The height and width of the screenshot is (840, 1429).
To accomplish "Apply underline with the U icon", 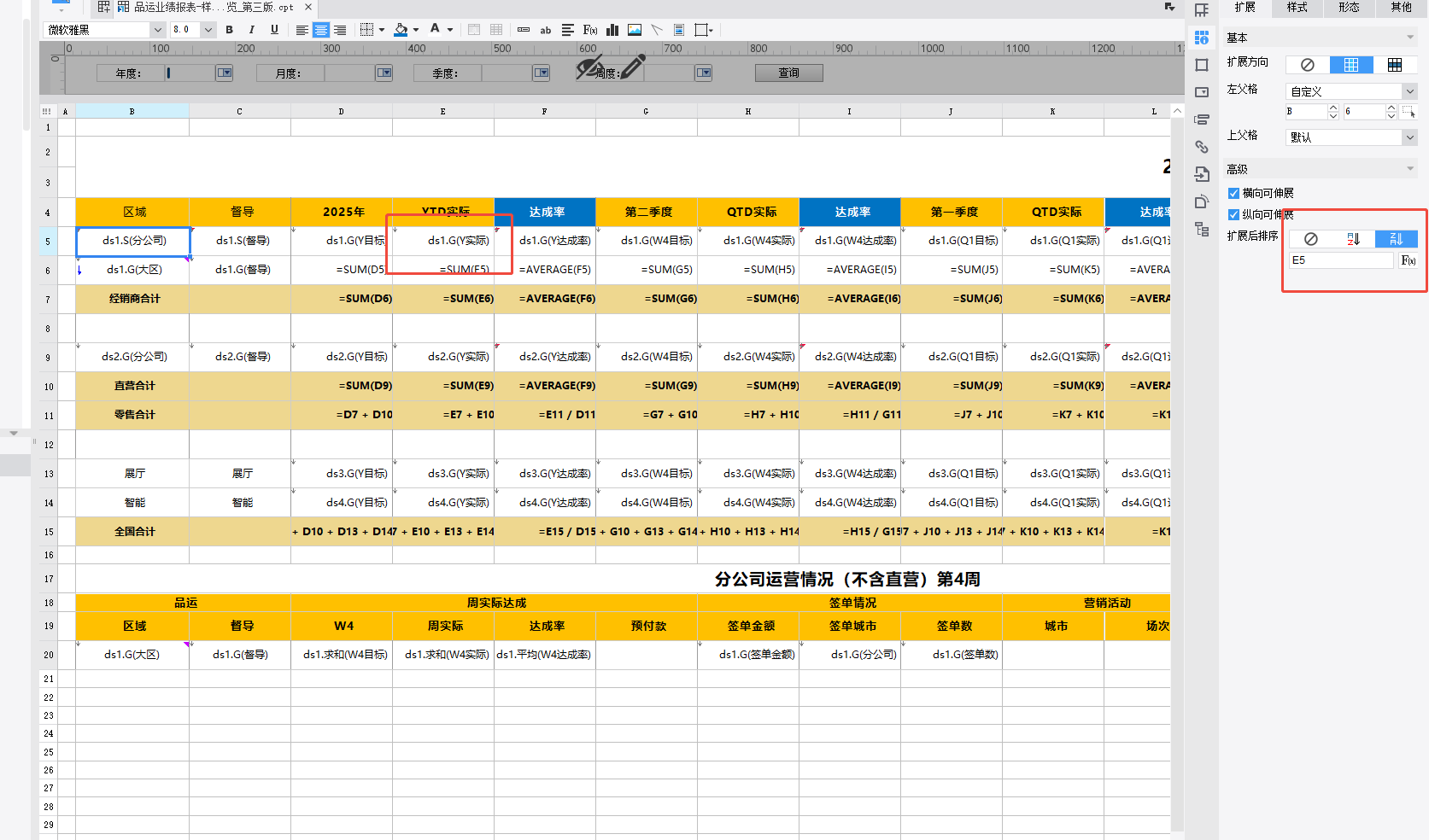I will (x=274, y=30).
